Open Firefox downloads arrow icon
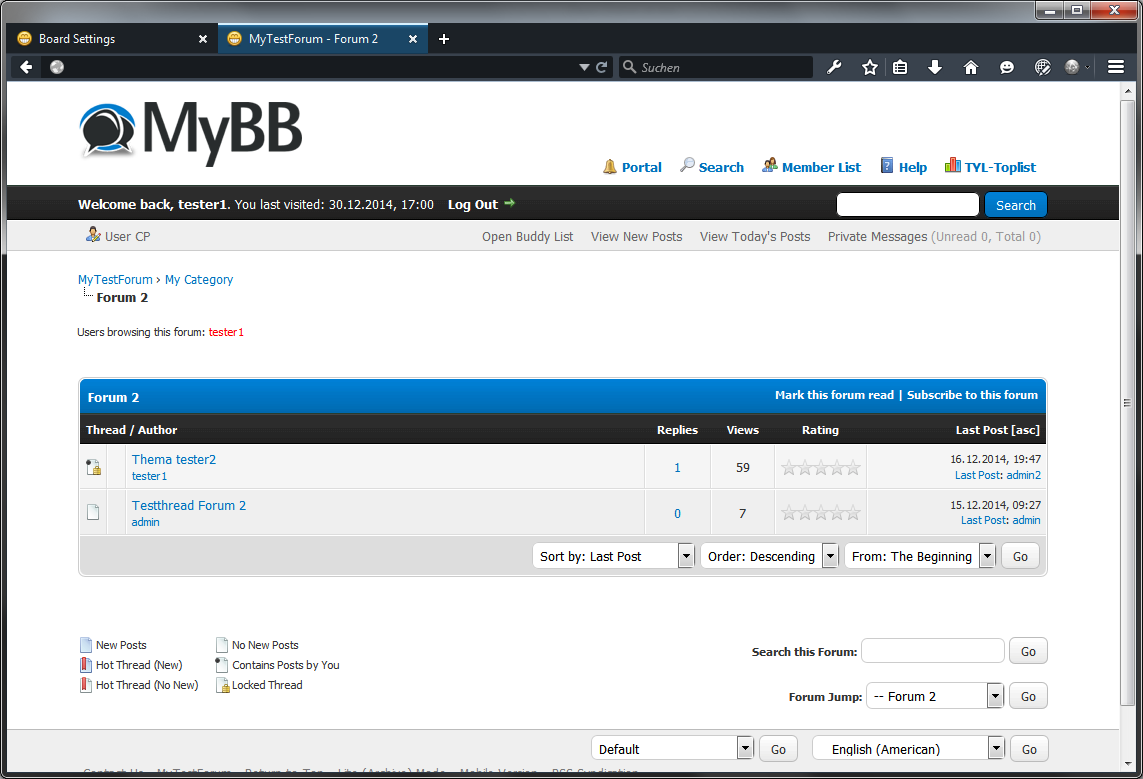This screenshot has height=779, width=1143. point(935,67)
